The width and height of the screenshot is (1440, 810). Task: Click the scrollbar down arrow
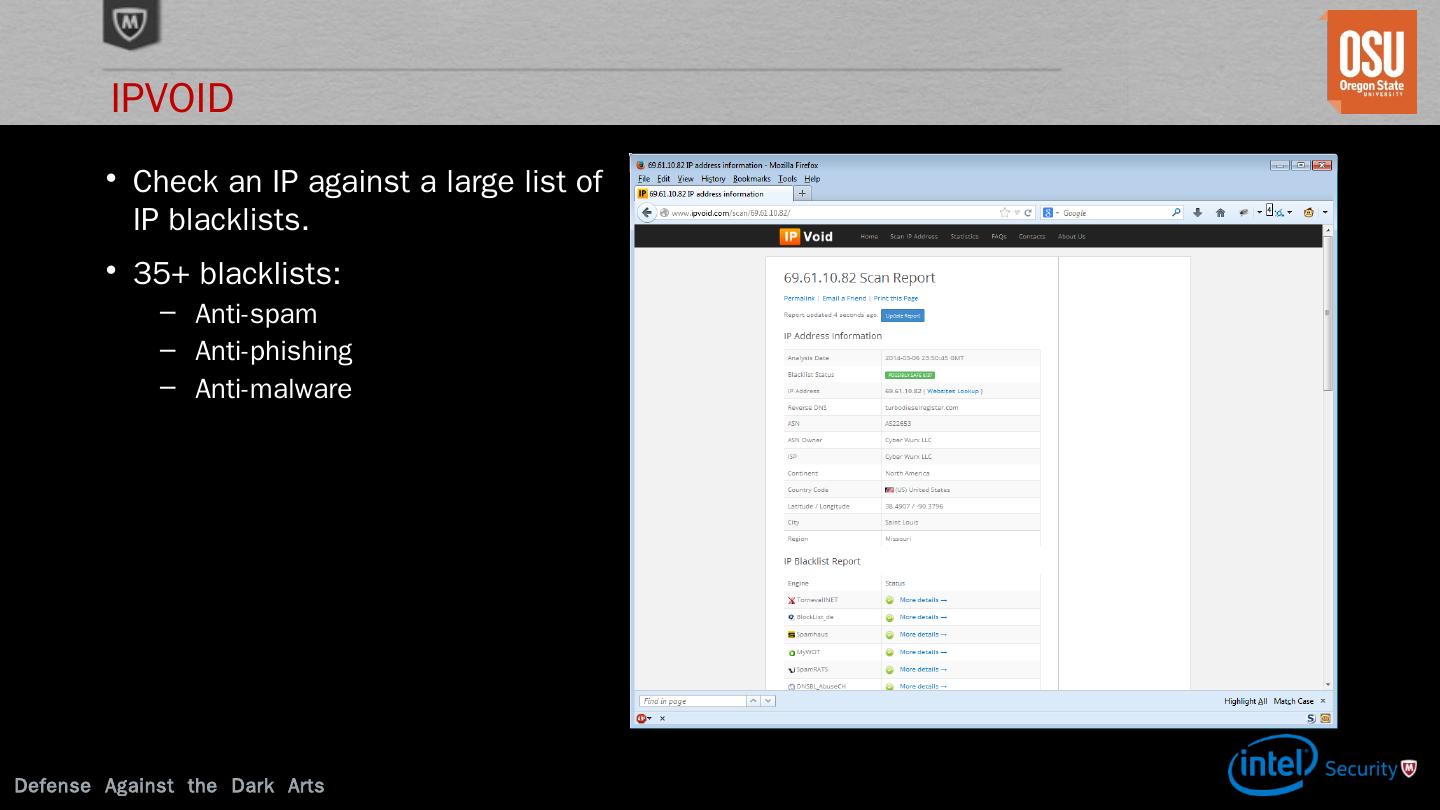pyautogui.click(x=1328, y=685)
